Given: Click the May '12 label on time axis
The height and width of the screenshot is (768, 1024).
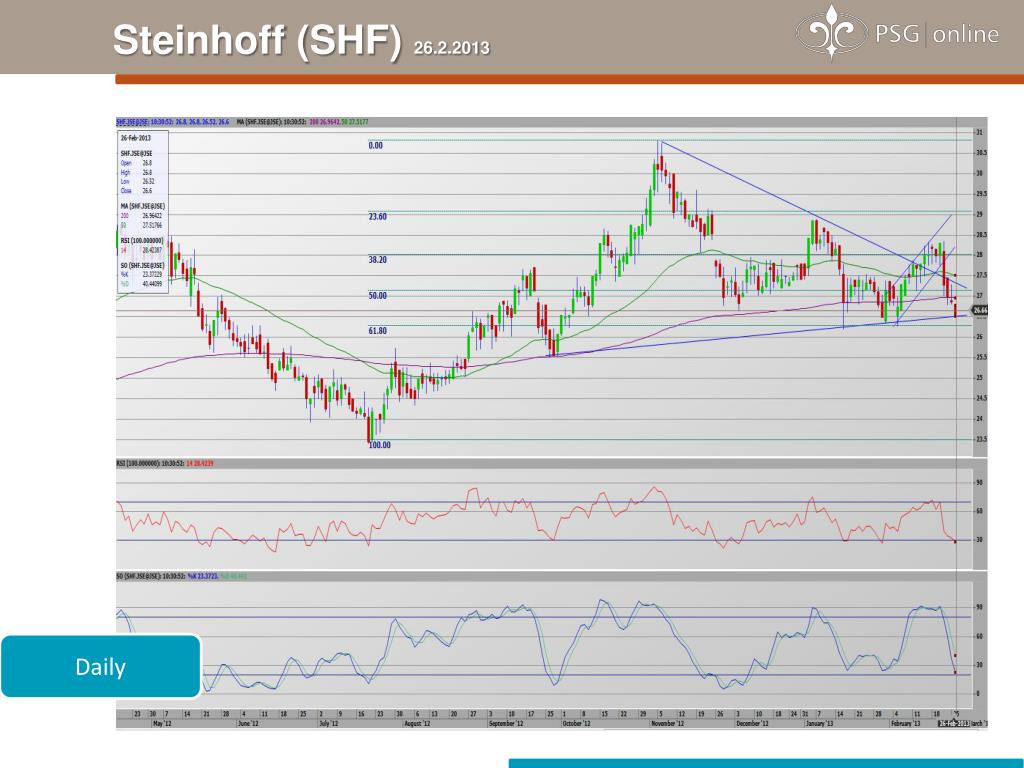Looking at the screenshot, I should coord(162,724).
